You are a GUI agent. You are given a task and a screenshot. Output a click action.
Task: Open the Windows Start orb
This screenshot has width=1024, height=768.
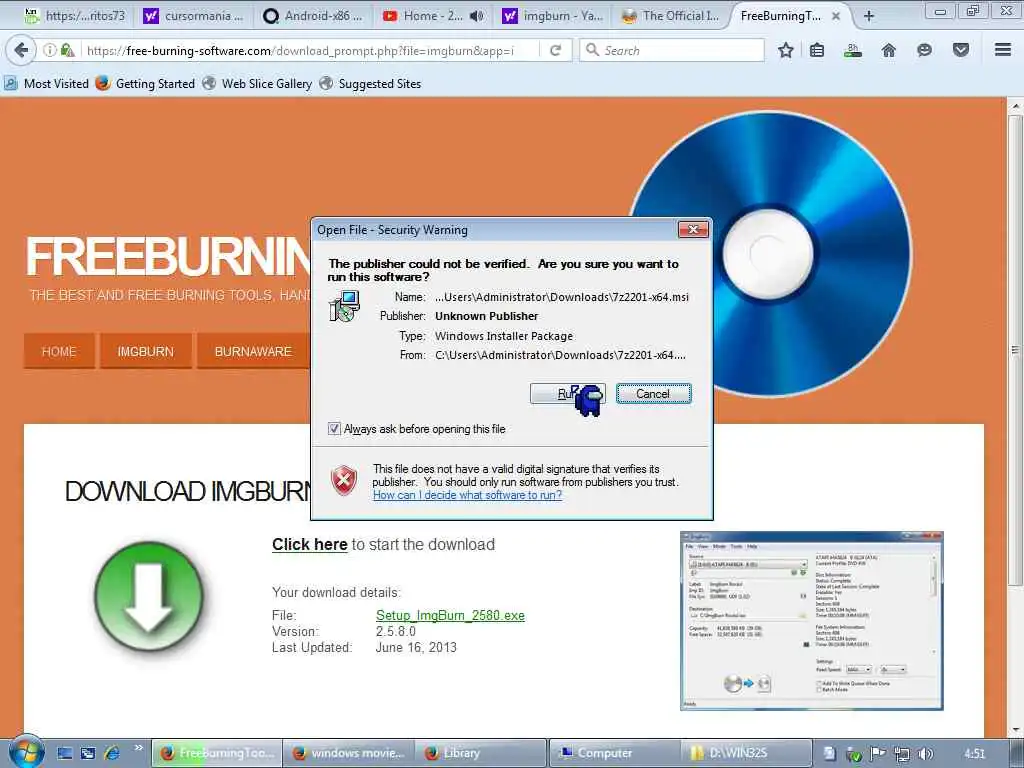tap(27, 752)
